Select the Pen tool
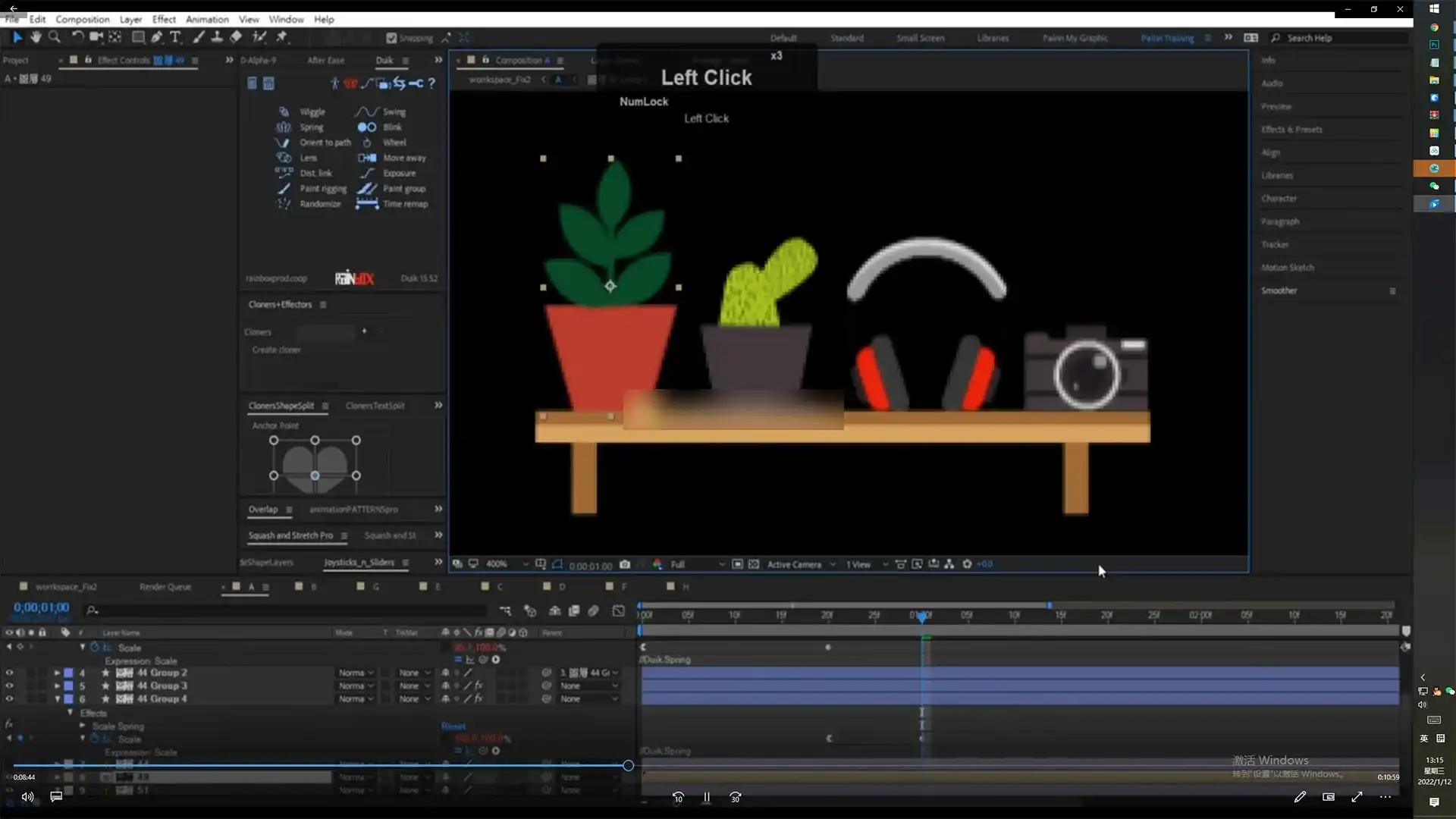 157,36
